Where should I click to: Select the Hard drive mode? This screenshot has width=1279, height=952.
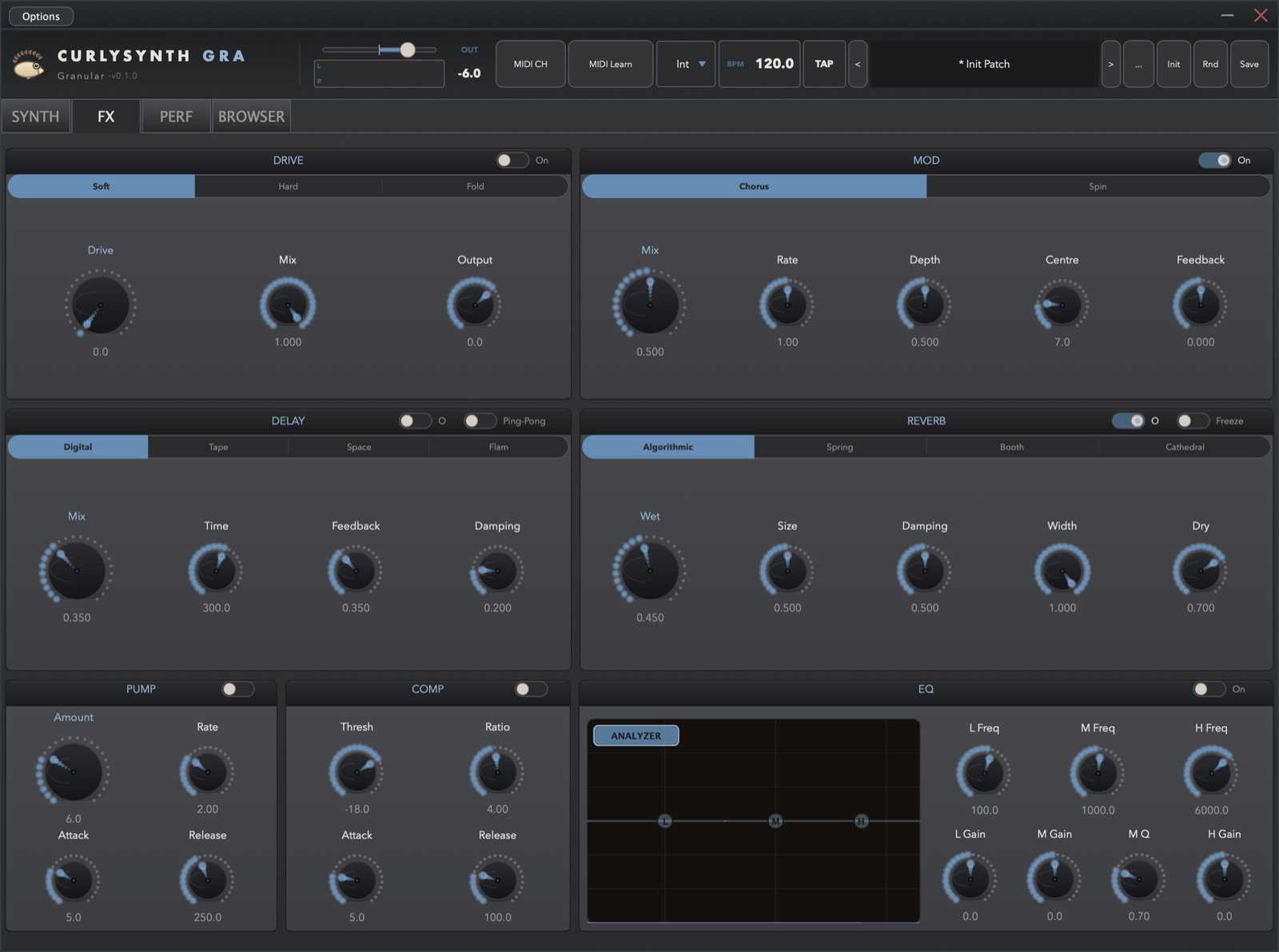click(x=288, y=186)
